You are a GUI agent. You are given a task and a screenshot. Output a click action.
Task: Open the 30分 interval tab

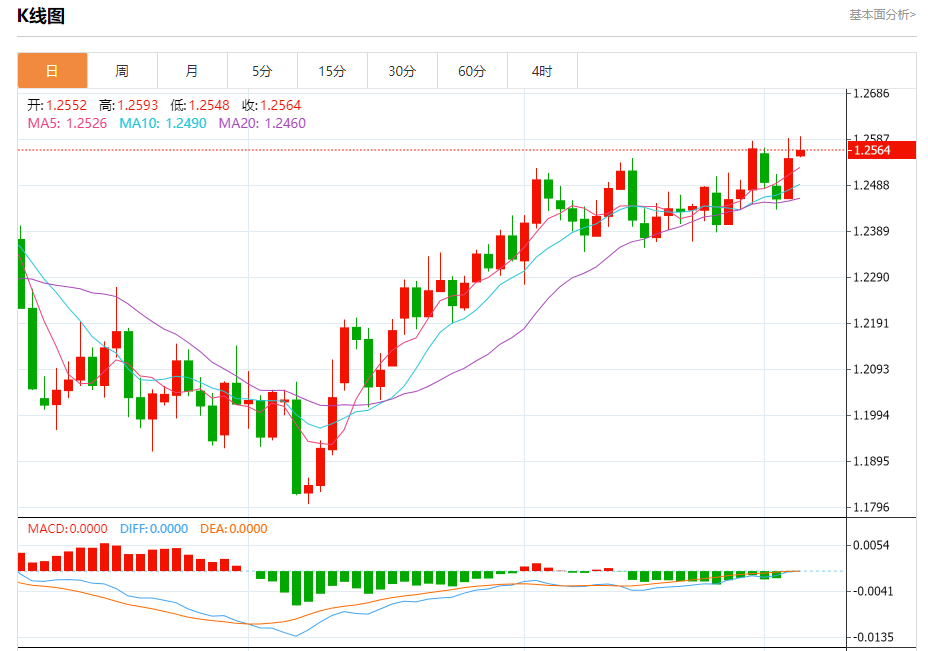click(402, 71)
